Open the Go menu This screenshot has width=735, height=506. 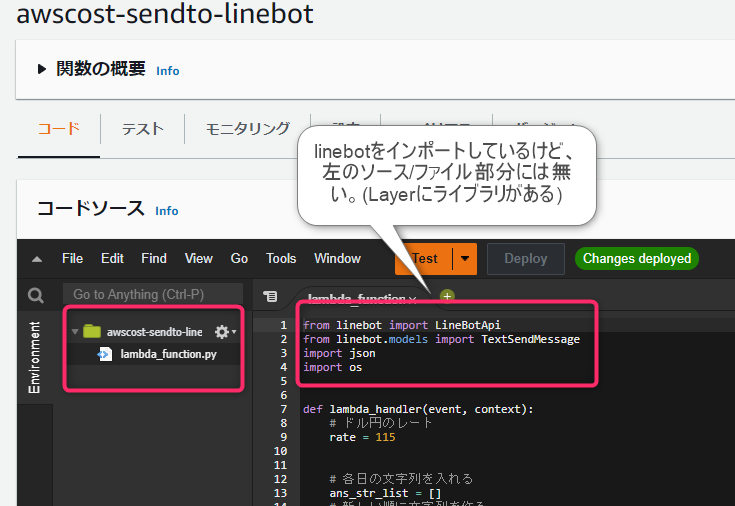[x=239, y=258]
